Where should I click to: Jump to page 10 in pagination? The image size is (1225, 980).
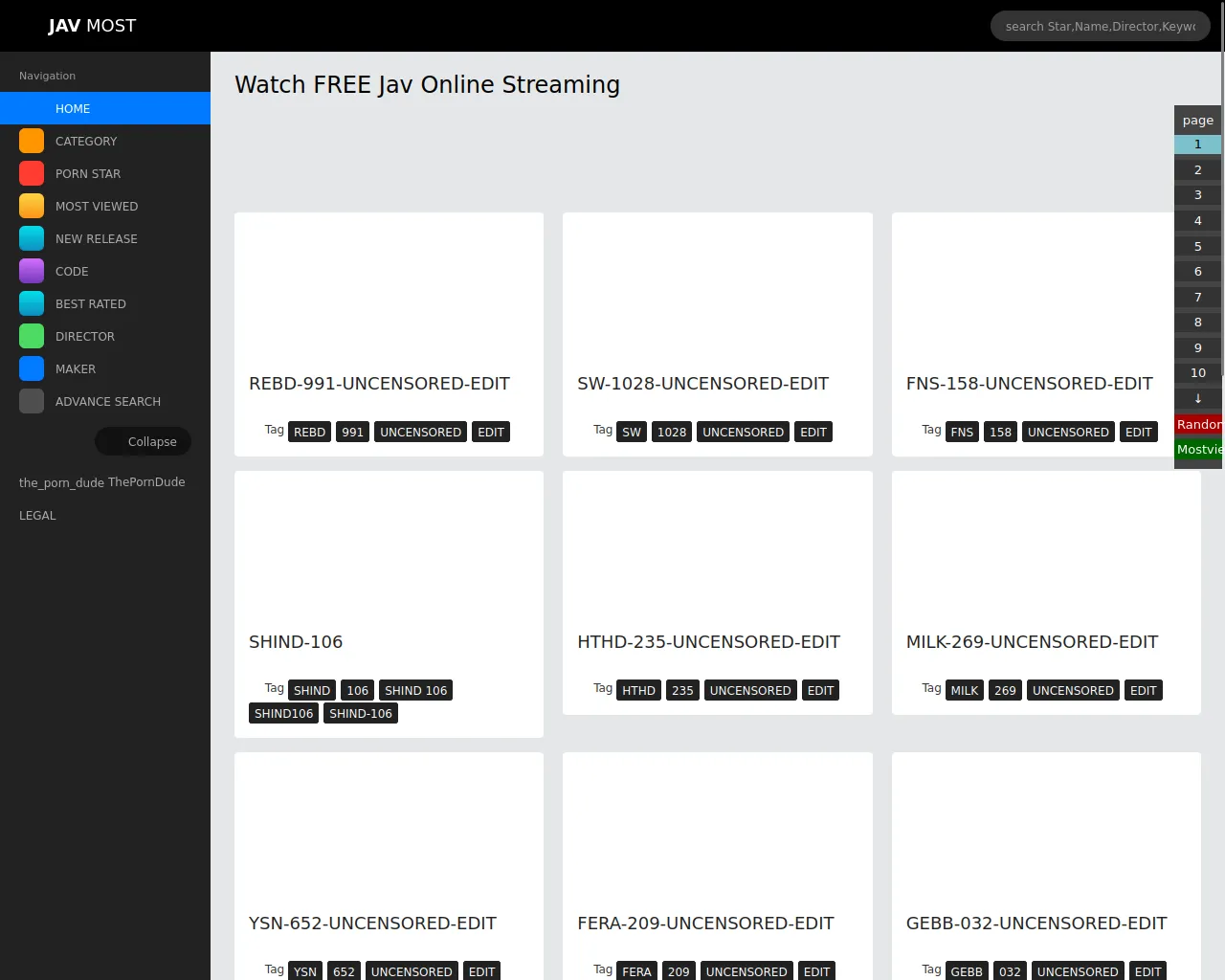click(1197, 372)
